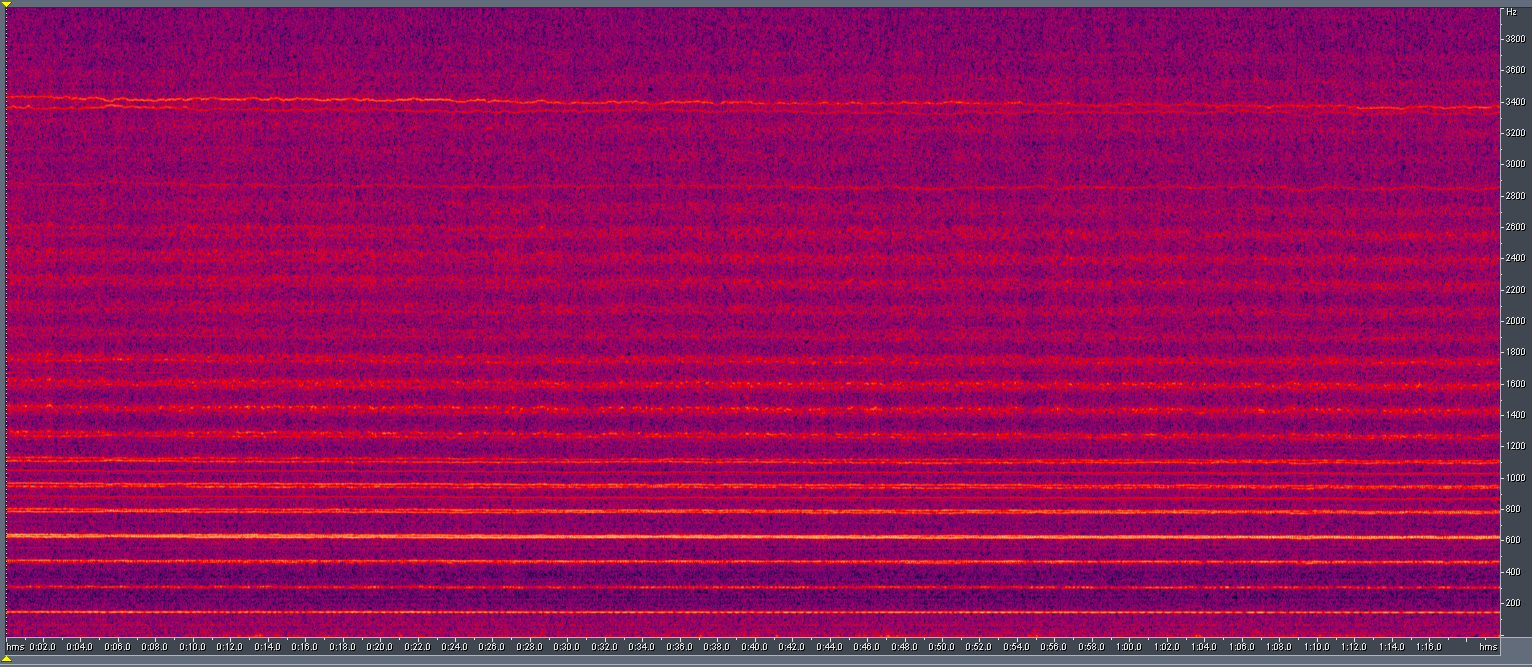
Task: Click the 1:10.0 mark on the time ruler
Action: point(1316,647)
